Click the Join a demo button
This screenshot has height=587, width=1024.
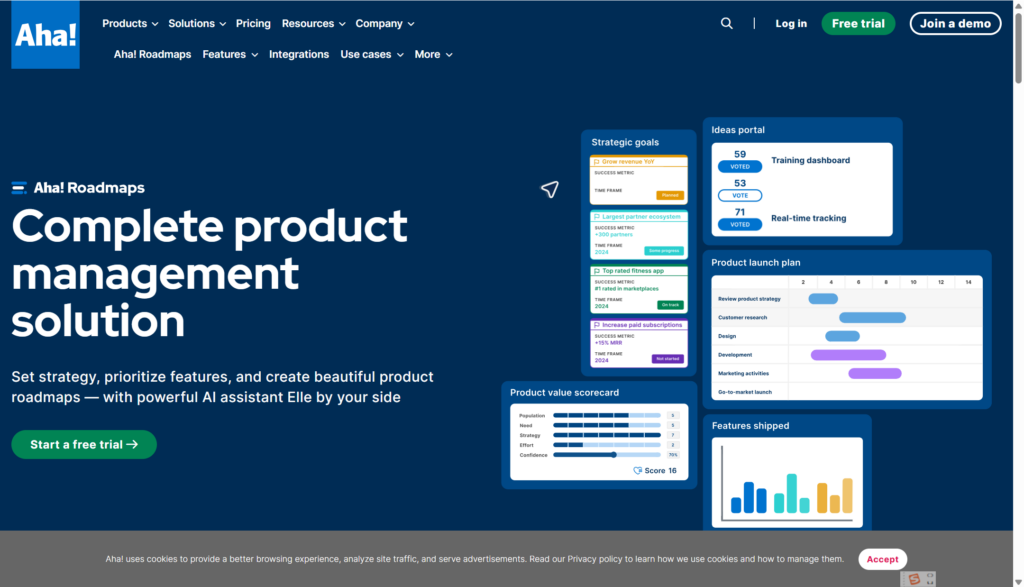click(x=955, y=24)
